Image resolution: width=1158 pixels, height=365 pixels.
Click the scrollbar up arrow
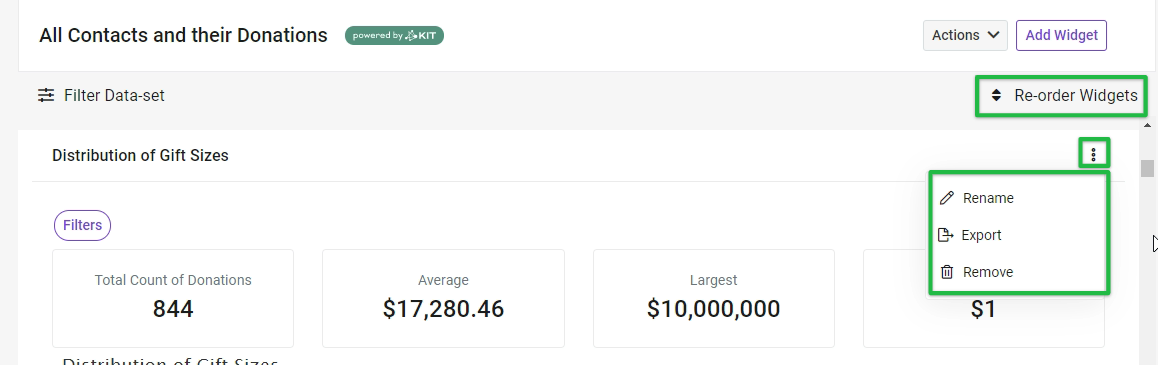[x=1147, y=126]
